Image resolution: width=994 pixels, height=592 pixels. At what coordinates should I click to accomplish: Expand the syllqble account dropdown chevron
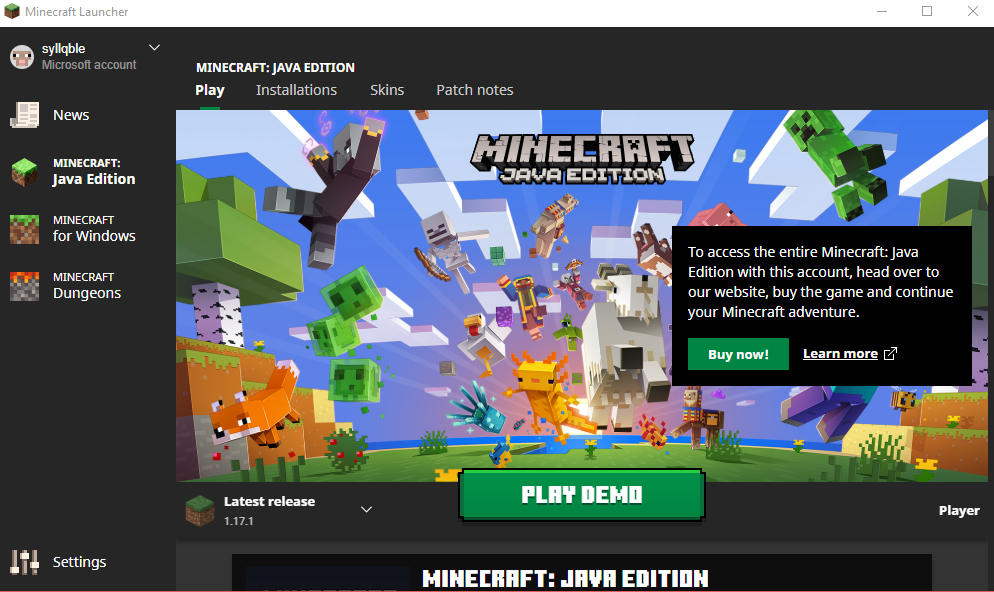tap(154, 48)
